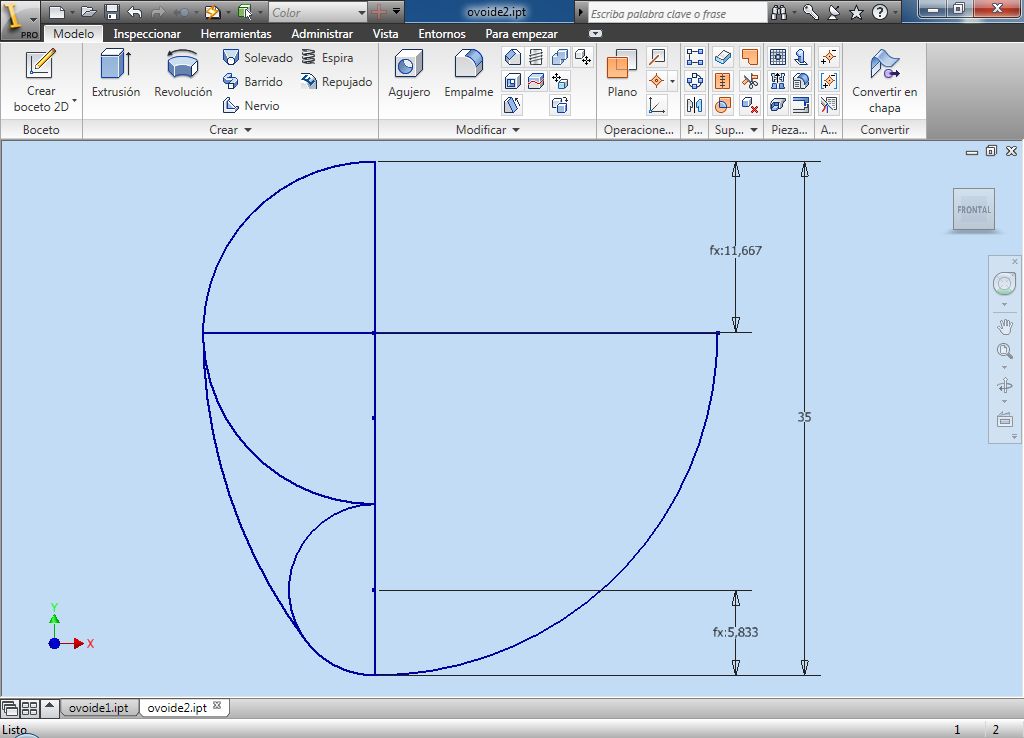Expand the Sup... panel dropdown
The height and width of the screenshot is (738, 1024).
click(x=754, y=130)
